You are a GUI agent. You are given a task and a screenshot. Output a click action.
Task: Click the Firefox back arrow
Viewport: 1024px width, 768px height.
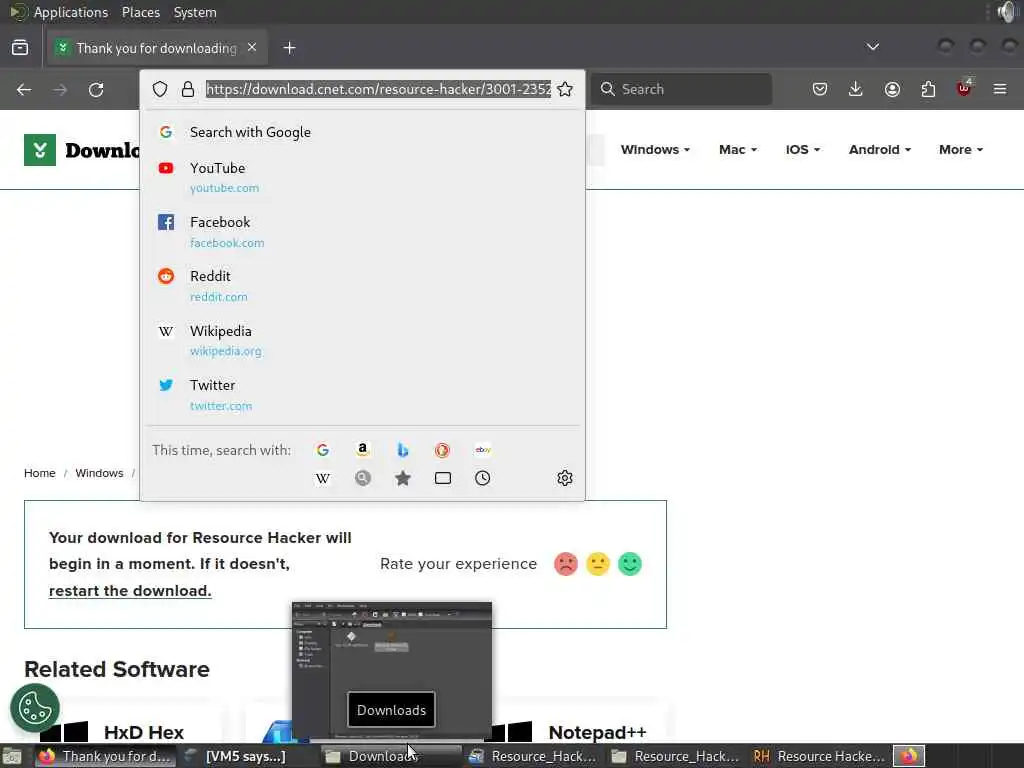(24, 89)
